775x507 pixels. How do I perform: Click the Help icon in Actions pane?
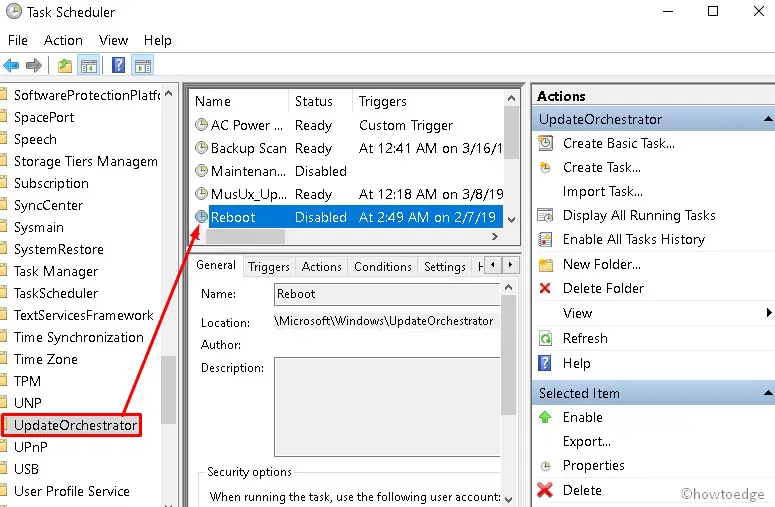click(x=545, y=363)
